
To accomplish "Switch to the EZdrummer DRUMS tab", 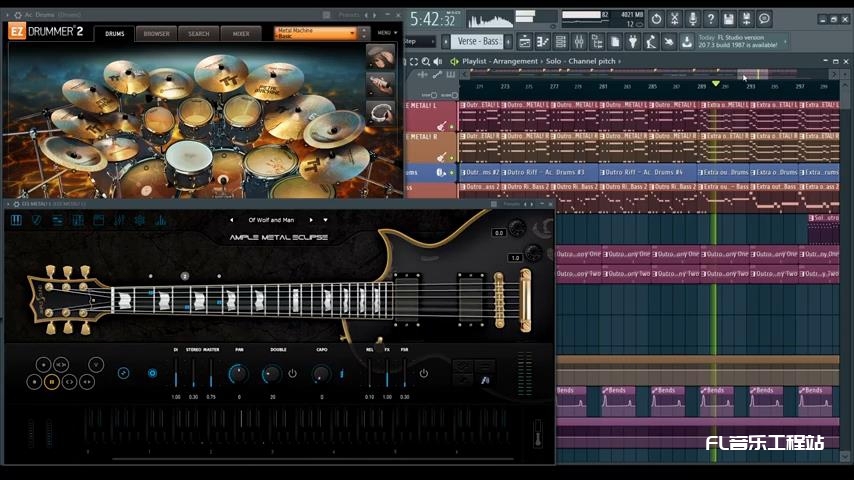I will [114, 34].
